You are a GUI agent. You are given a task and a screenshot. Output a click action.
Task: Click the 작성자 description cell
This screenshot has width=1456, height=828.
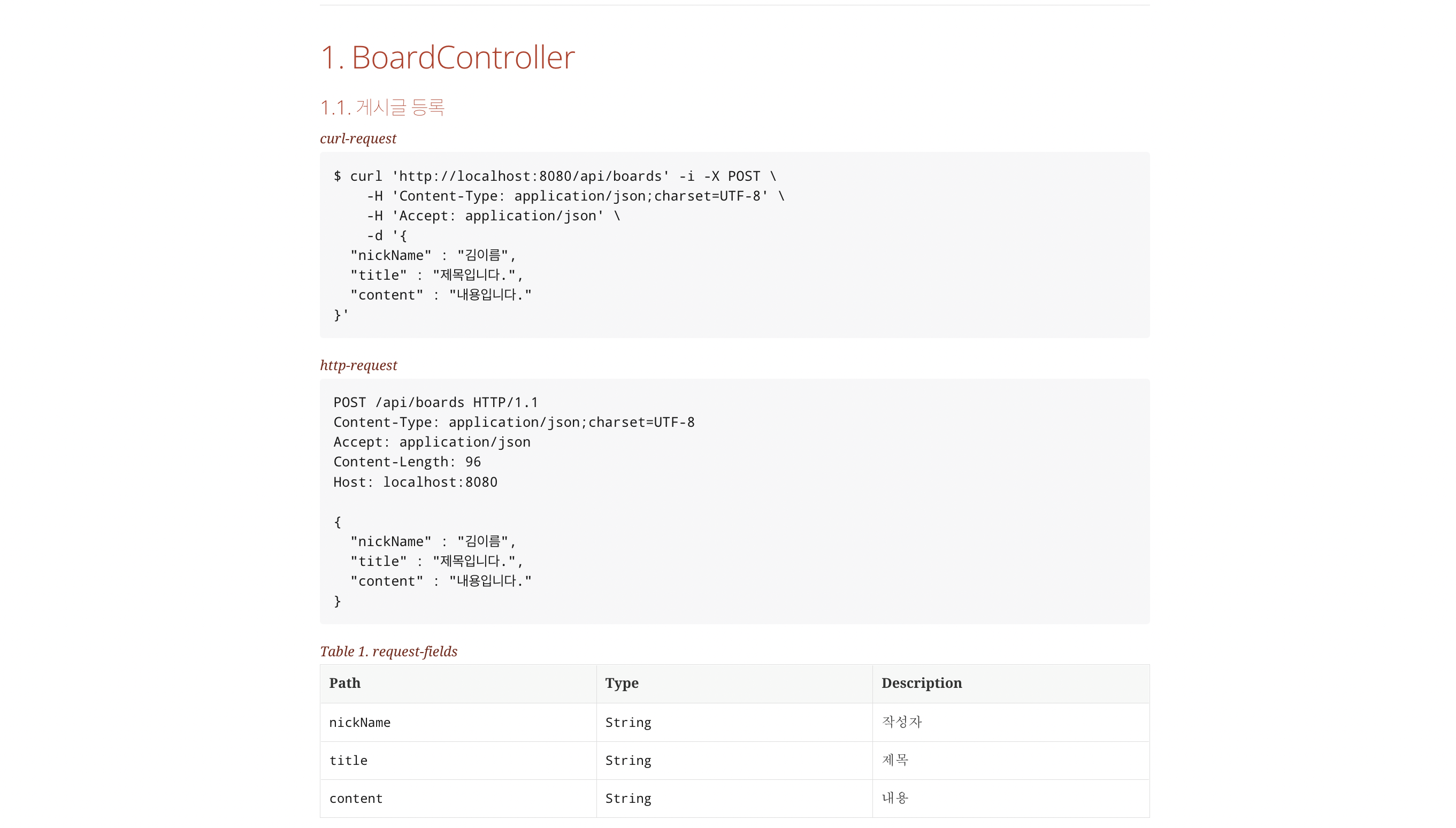pos(902,722)
